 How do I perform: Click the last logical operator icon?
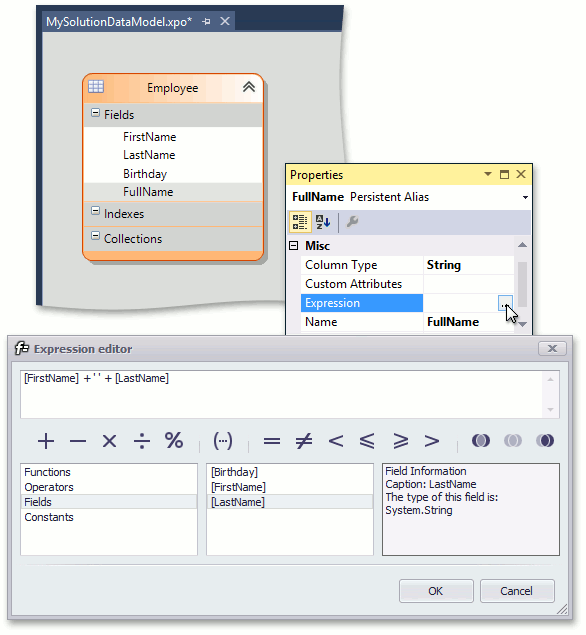click(x=545, y=440)
